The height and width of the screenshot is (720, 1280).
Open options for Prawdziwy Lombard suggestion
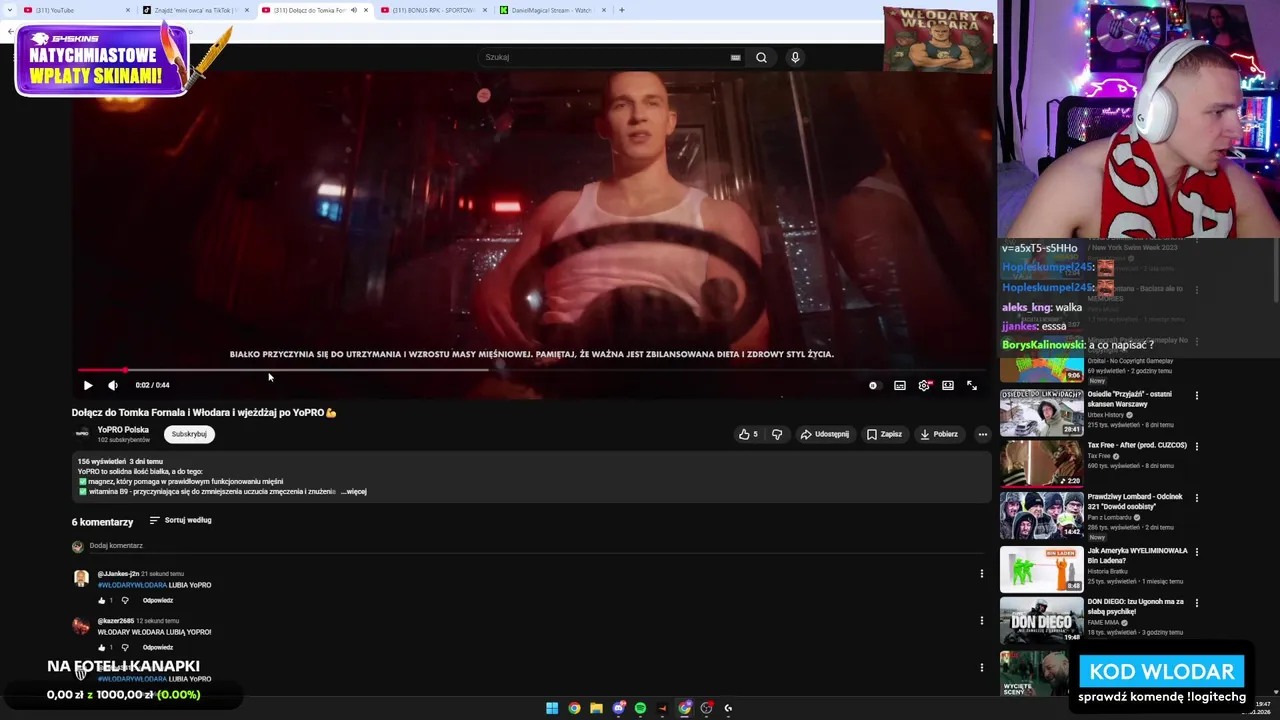pos(1196,497)
